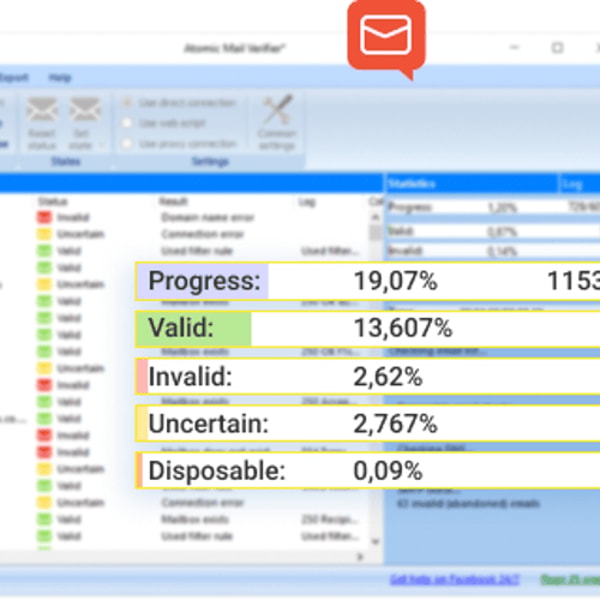This screenshot has width=600, height=600.
Task: Click the Log column header
Action: click(307, 201)
